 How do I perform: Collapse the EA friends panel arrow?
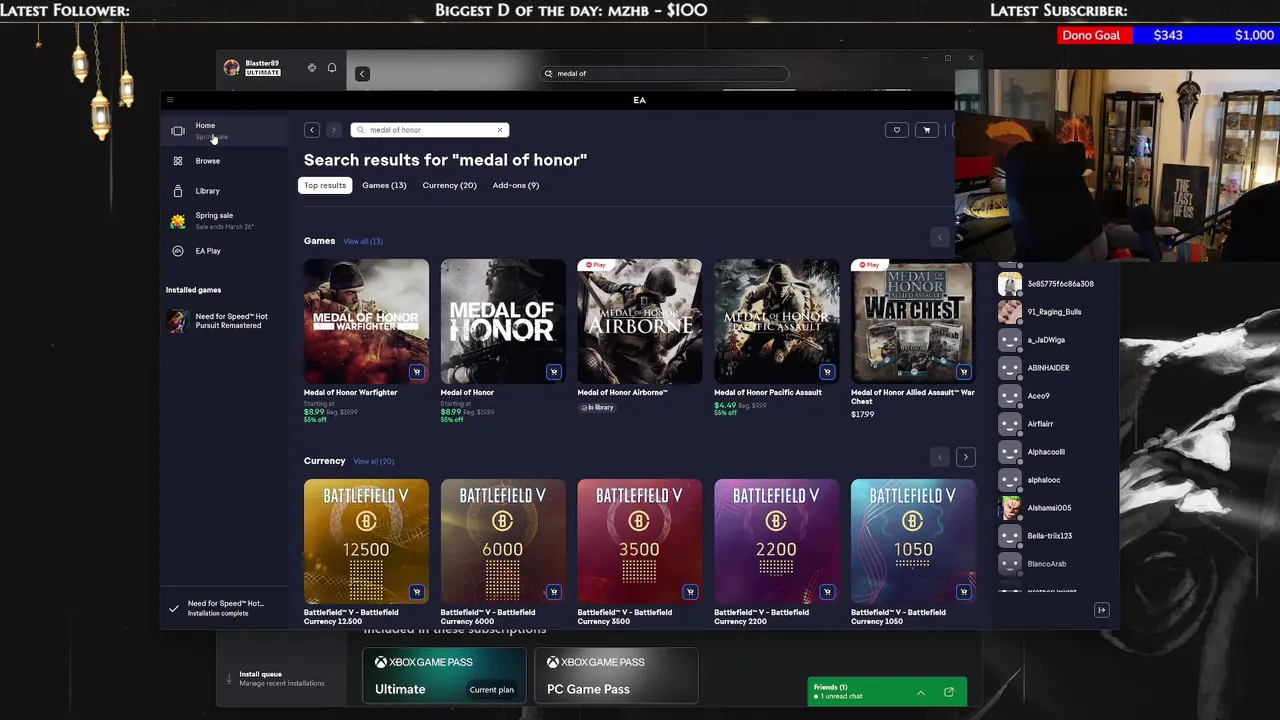point(1101,610)
